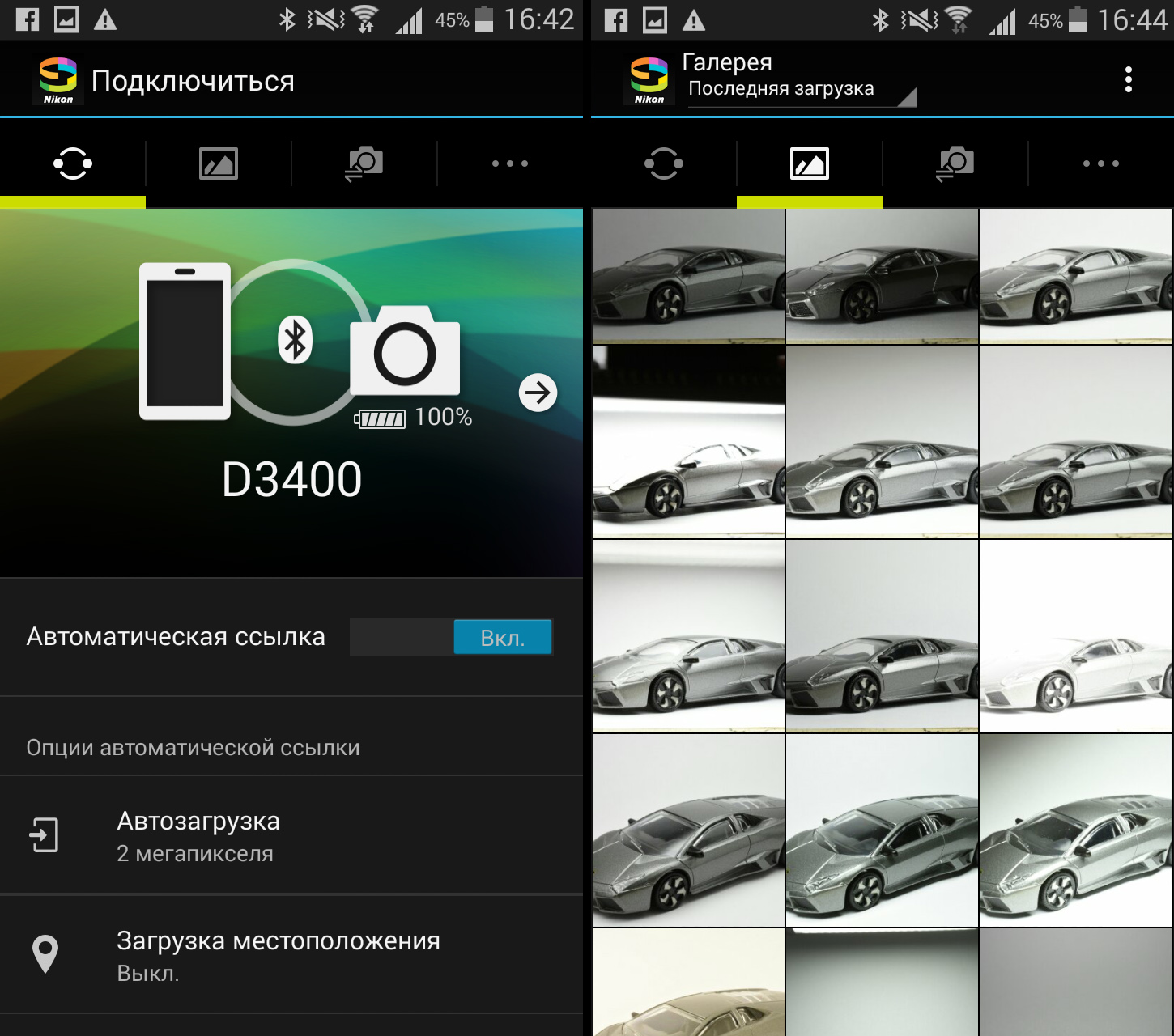Tap the D3400 camera name
The image size is (1174, 1036).
pos(291,480)
